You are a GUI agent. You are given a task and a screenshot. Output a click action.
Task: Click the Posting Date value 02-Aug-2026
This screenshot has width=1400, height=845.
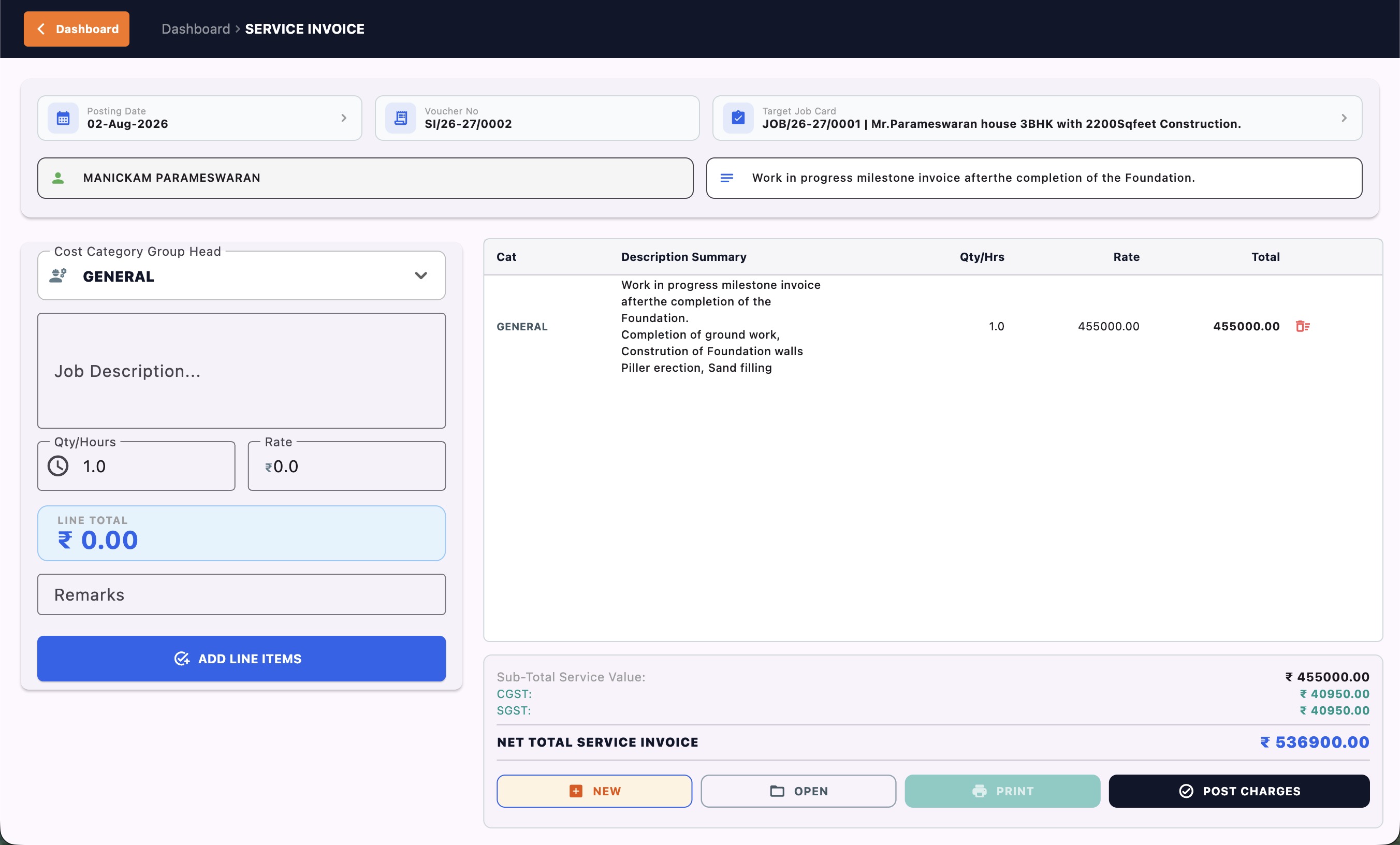127,124
